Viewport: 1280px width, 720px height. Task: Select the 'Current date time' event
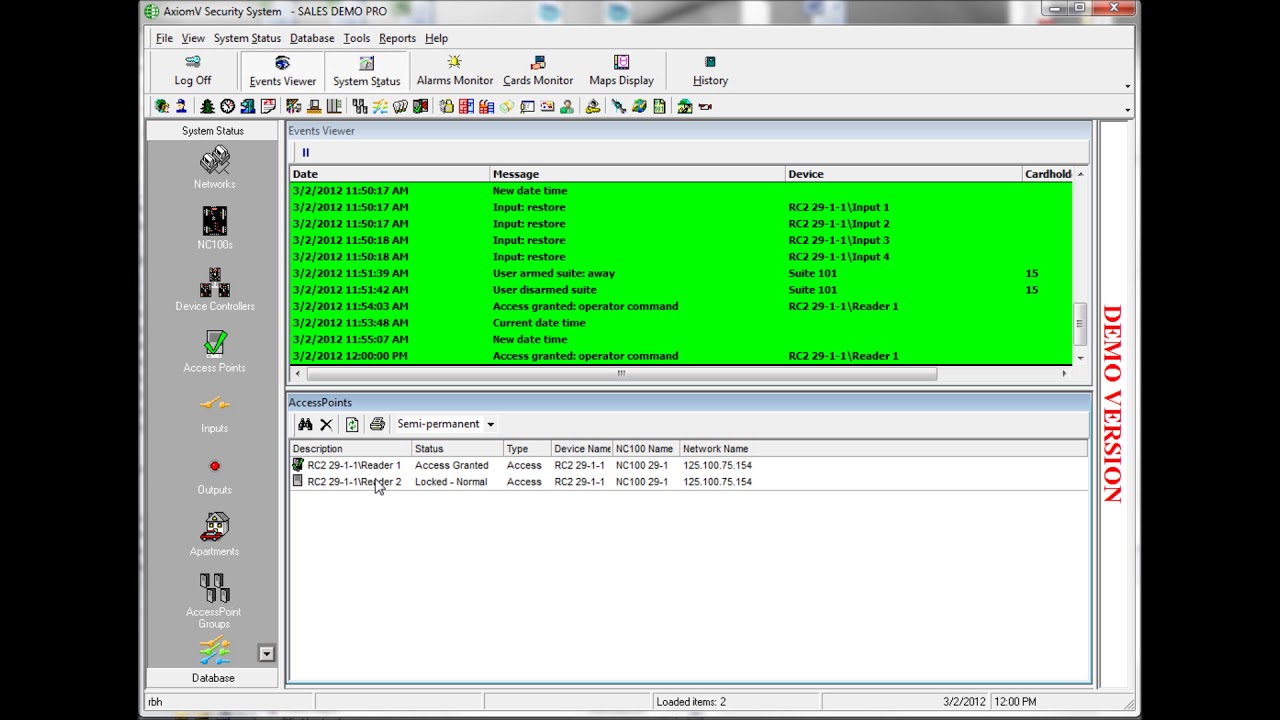tap(682, 323)
